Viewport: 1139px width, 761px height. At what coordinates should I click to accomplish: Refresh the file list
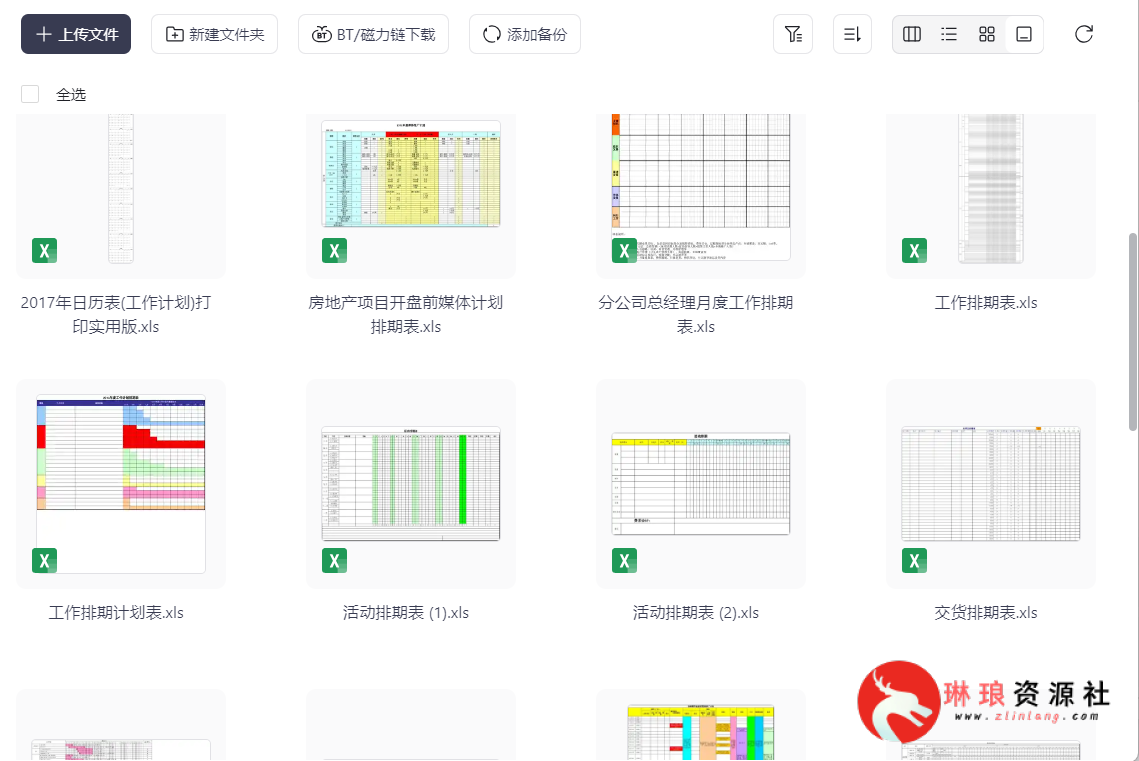click(1084, 34)
